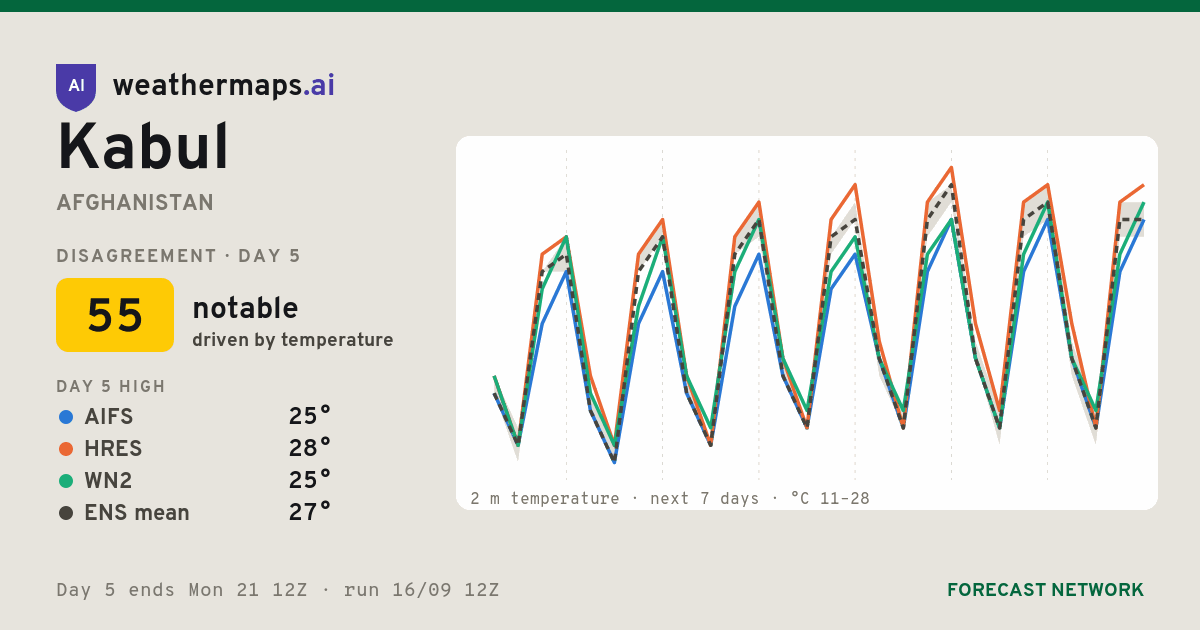
Task: Click the FORECAST NETWORK link
Action: pyautogui.click(x=1045, y=590)
